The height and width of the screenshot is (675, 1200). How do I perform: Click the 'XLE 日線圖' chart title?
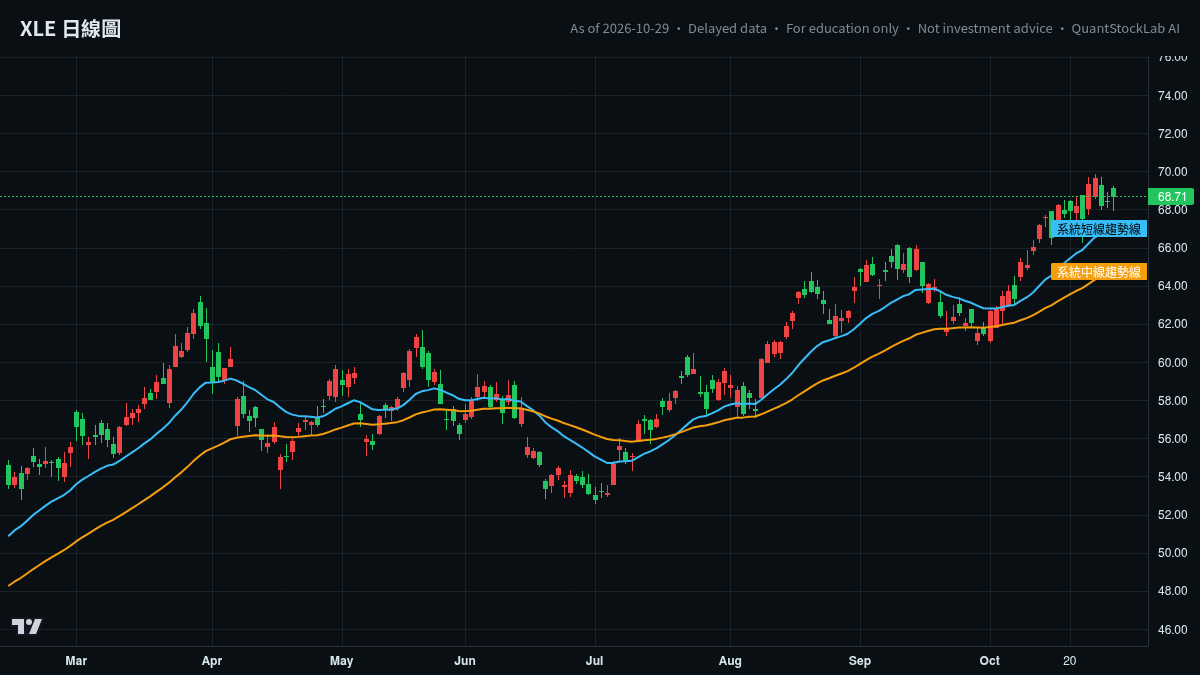pyautogui.click(x=70, y=29)
